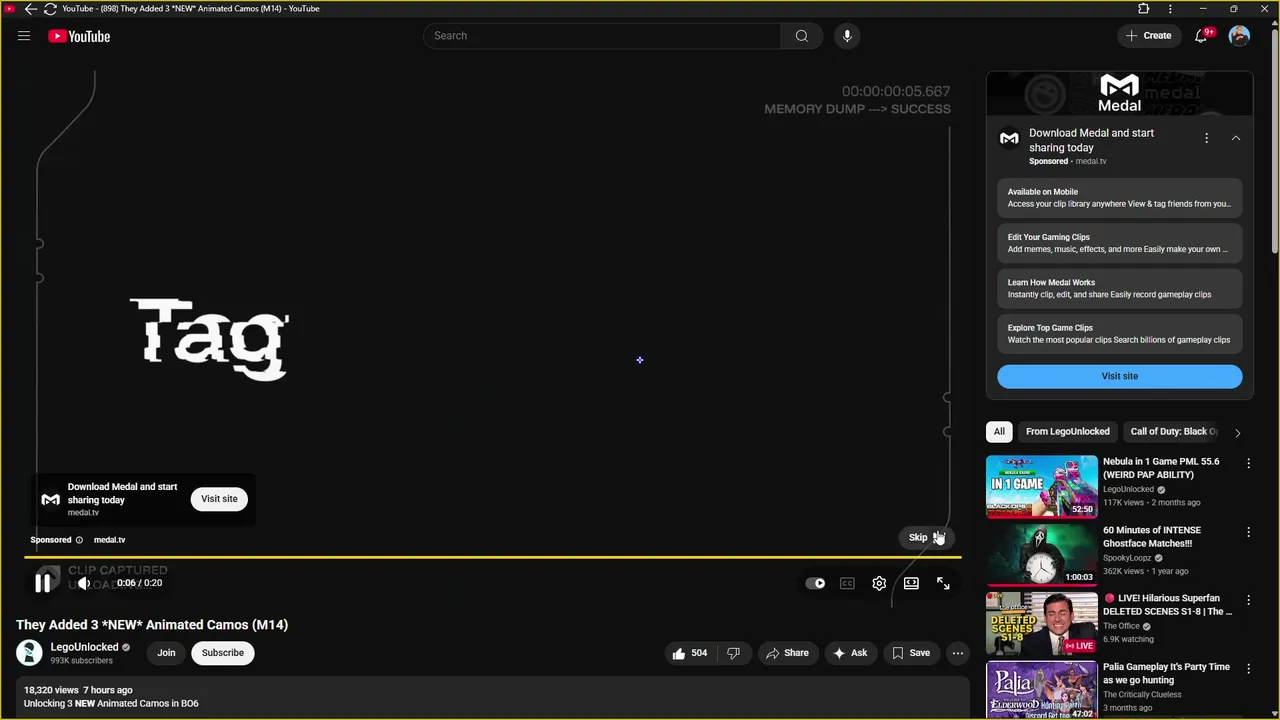1280x720 pixels.
Task: Dislike the video
Action: click(733, 653)
